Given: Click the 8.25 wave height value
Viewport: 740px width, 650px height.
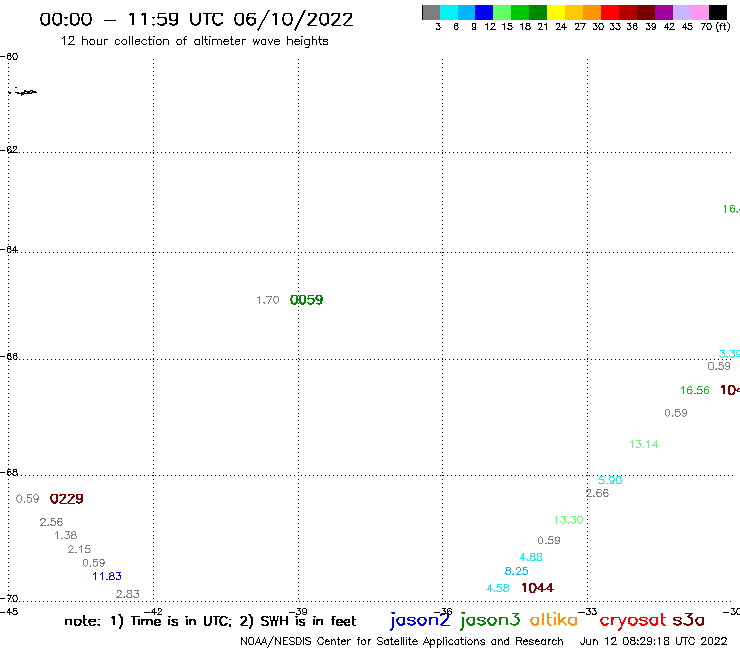Looking at the screenshot, I should tap(517, 571).
